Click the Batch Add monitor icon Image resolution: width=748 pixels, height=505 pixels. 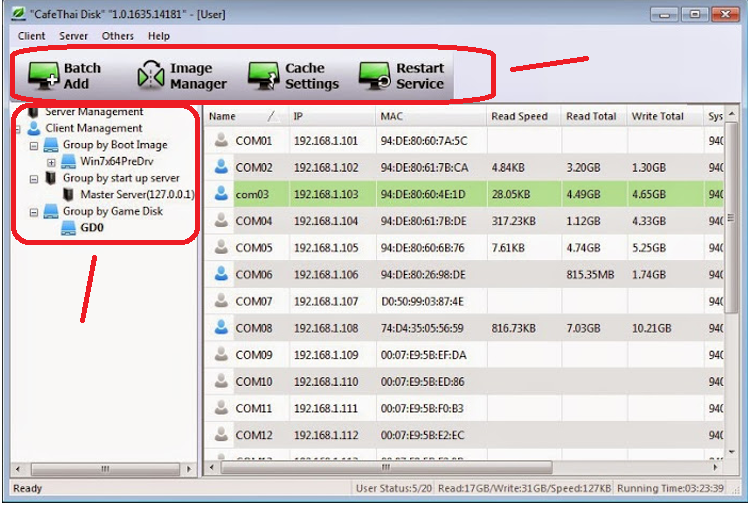(x=43, y=76)
